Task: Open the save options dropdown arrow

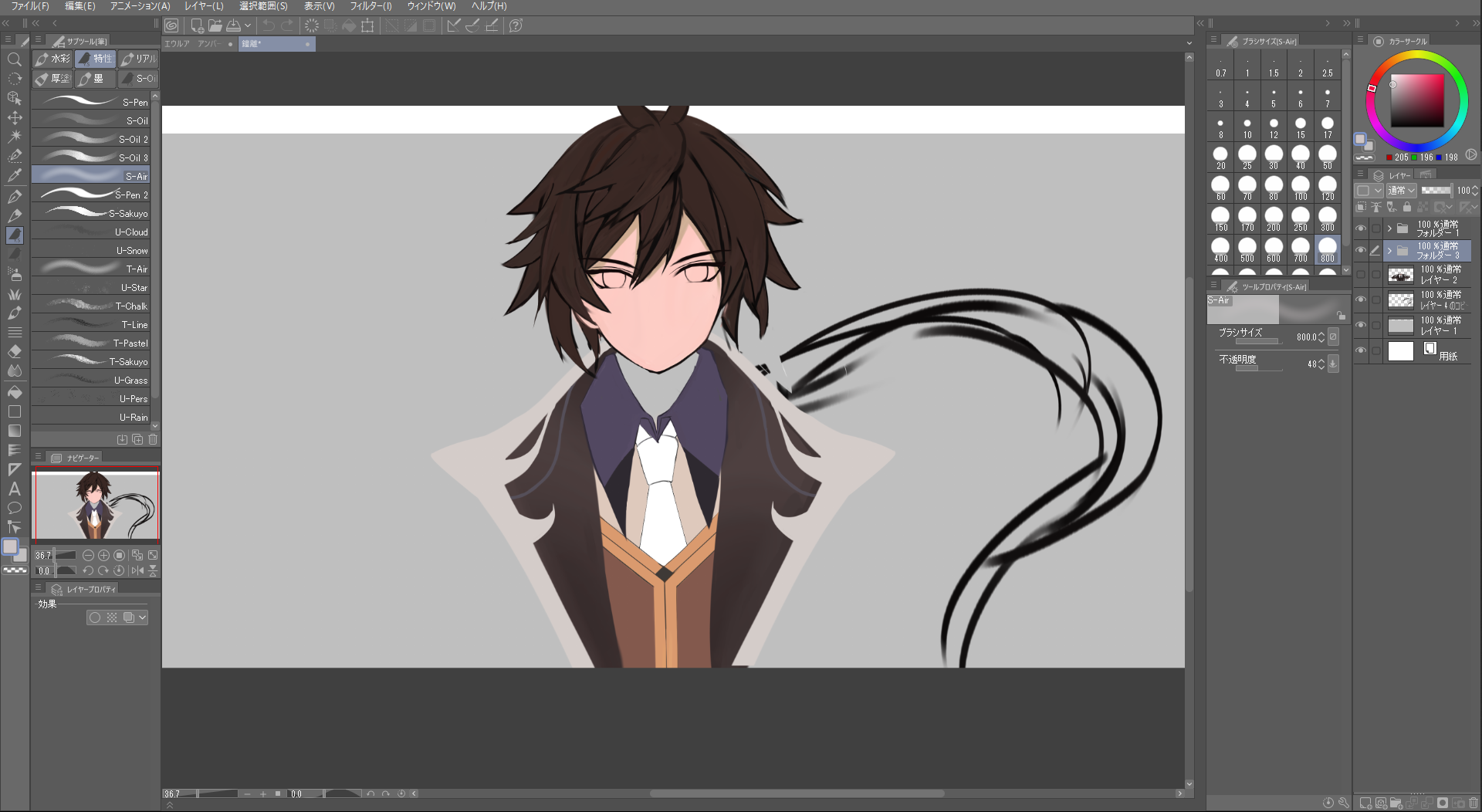Action: [248, 25]
